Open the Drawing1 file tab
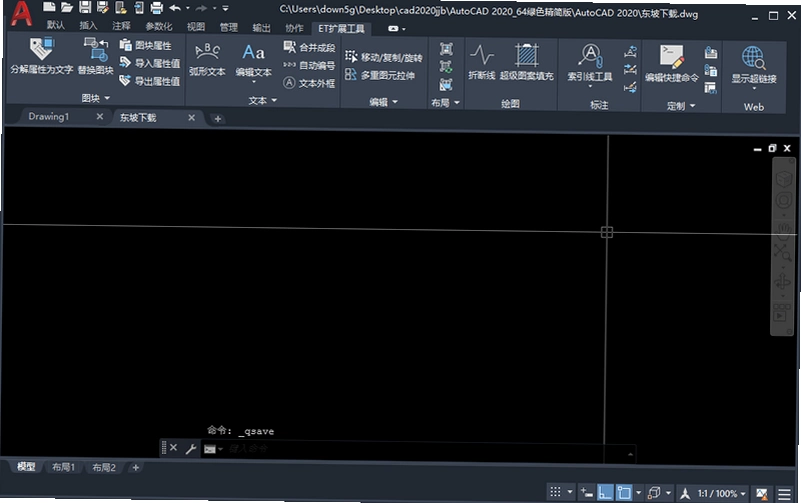This screenshot has width=801, height=503. point(49,116)
